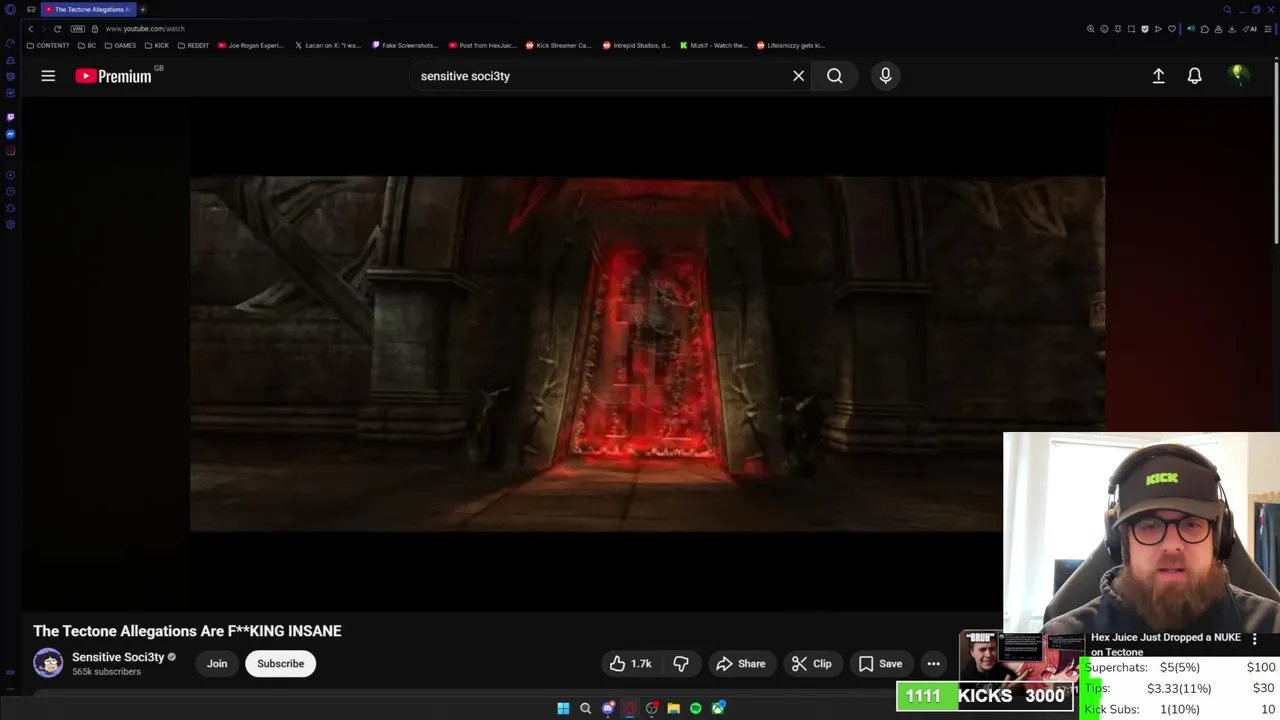Open Sensitive Soci3ty channel avatar
The image size is (1280, 720).
48,663
